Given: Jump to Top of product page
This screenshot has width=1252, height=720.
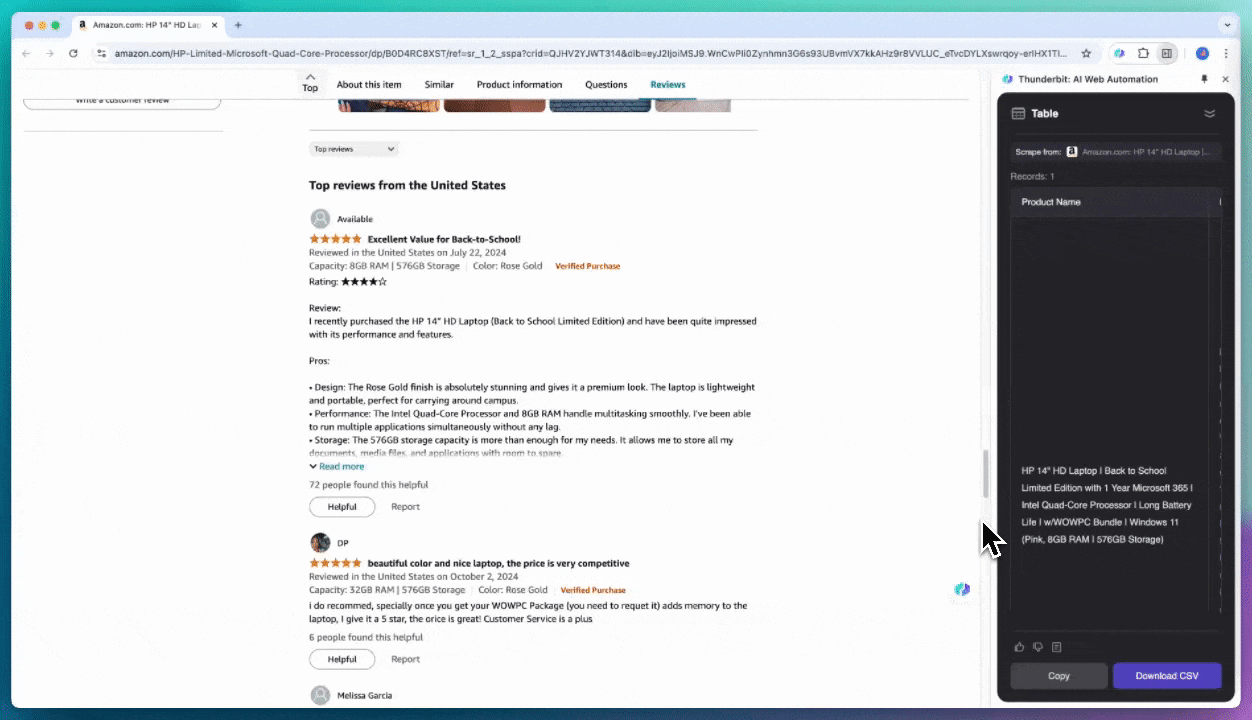Looking at the screenshot, I should 310,82.
